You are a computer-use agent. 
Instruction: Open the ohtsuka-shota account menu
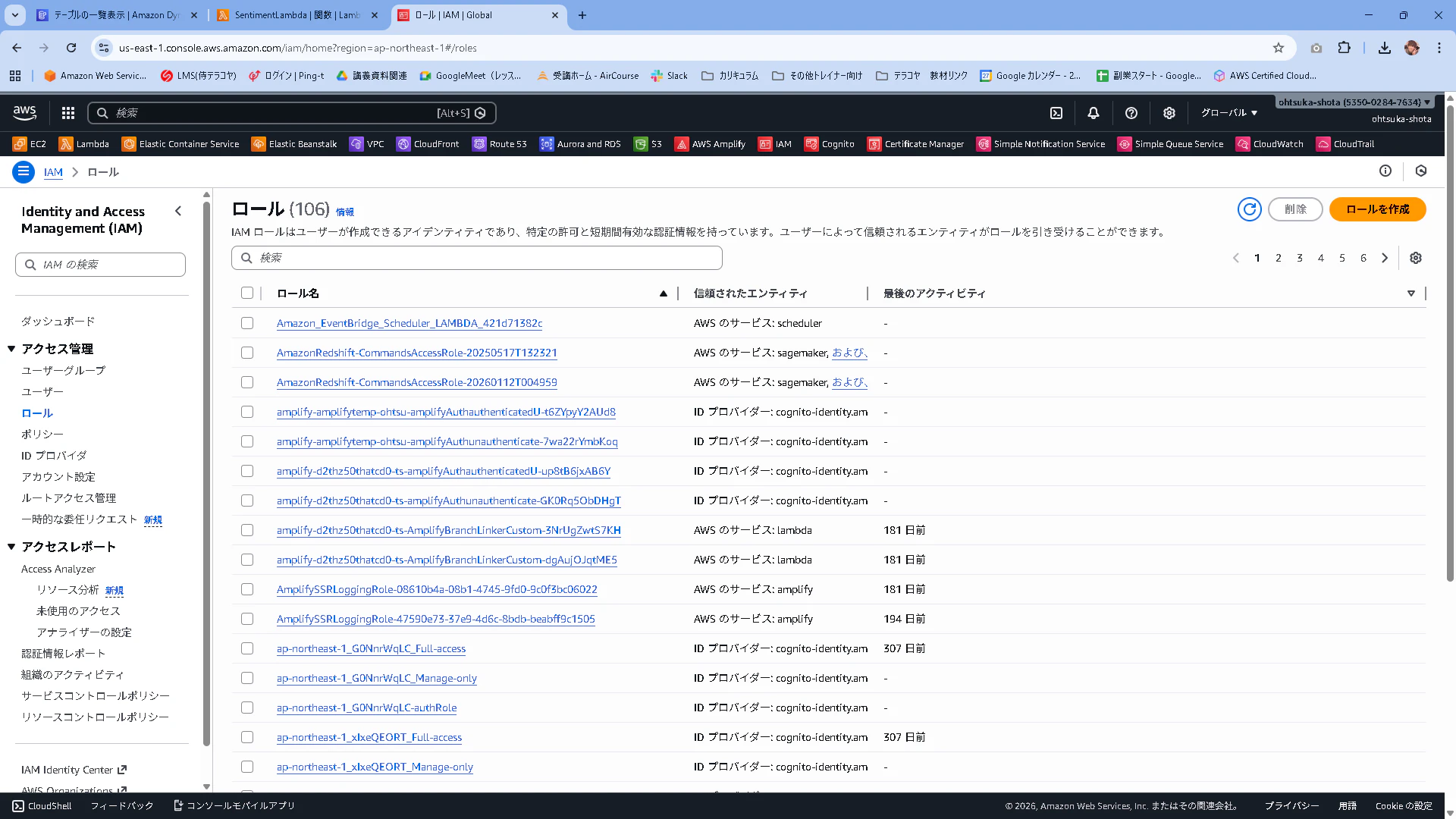point(1354,102)
